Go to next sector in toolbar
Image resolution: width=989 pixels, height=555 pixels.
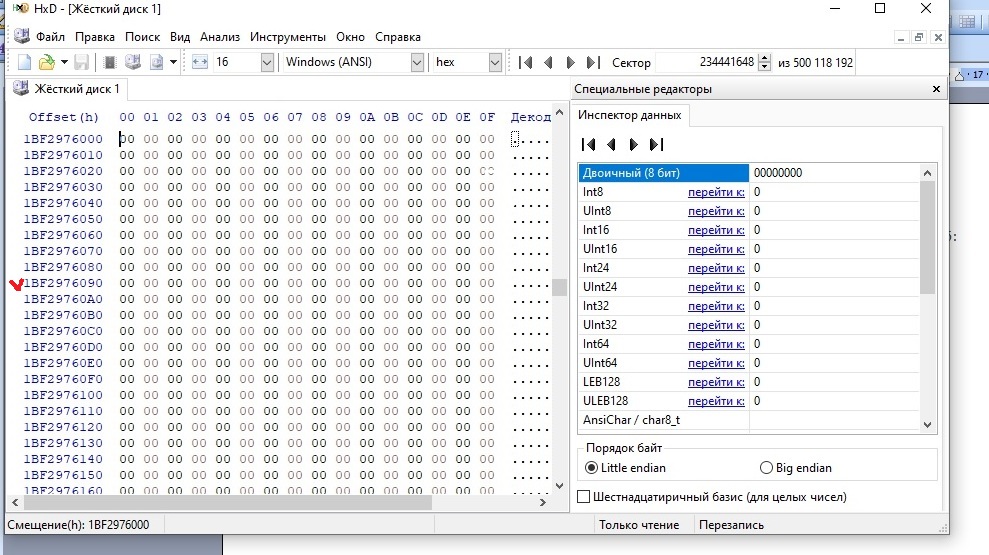coord(570,62)
